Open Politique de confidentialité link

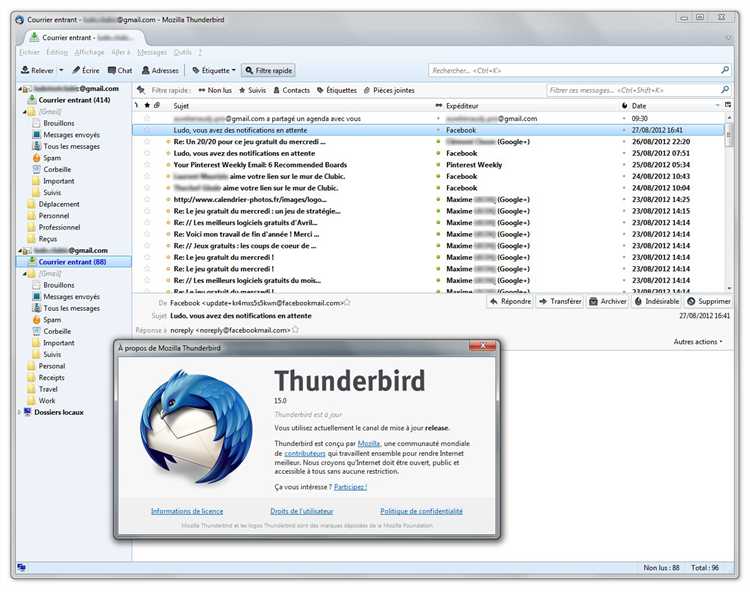[421, 511]
